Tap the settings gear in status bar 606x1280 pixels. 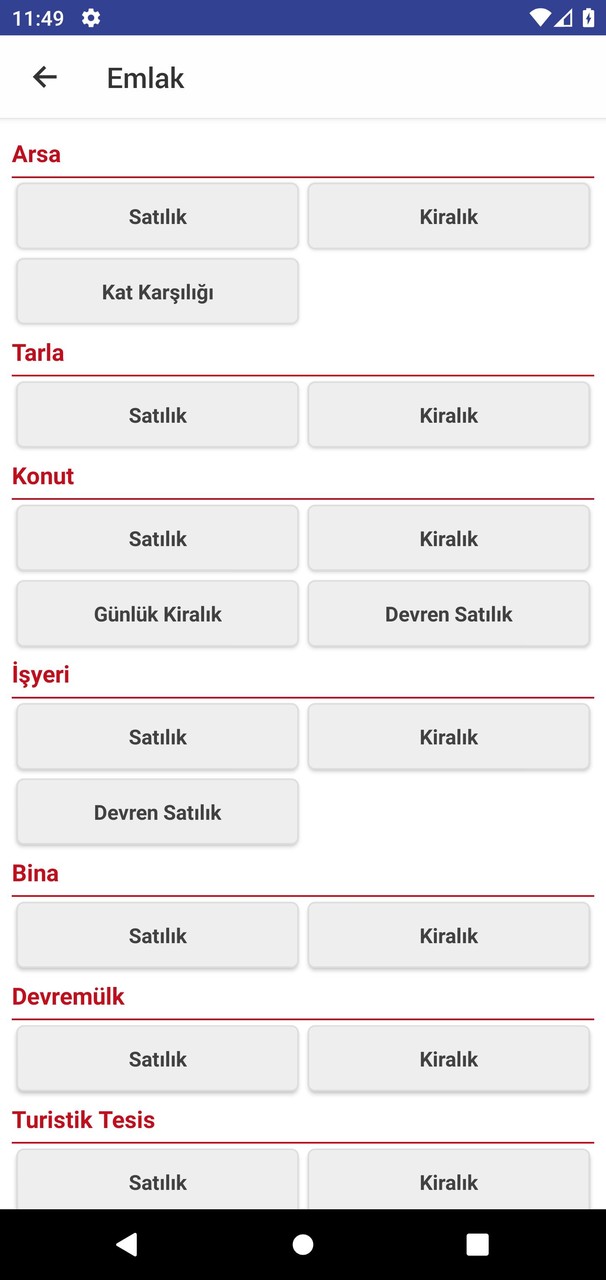(x=91, y=18)
